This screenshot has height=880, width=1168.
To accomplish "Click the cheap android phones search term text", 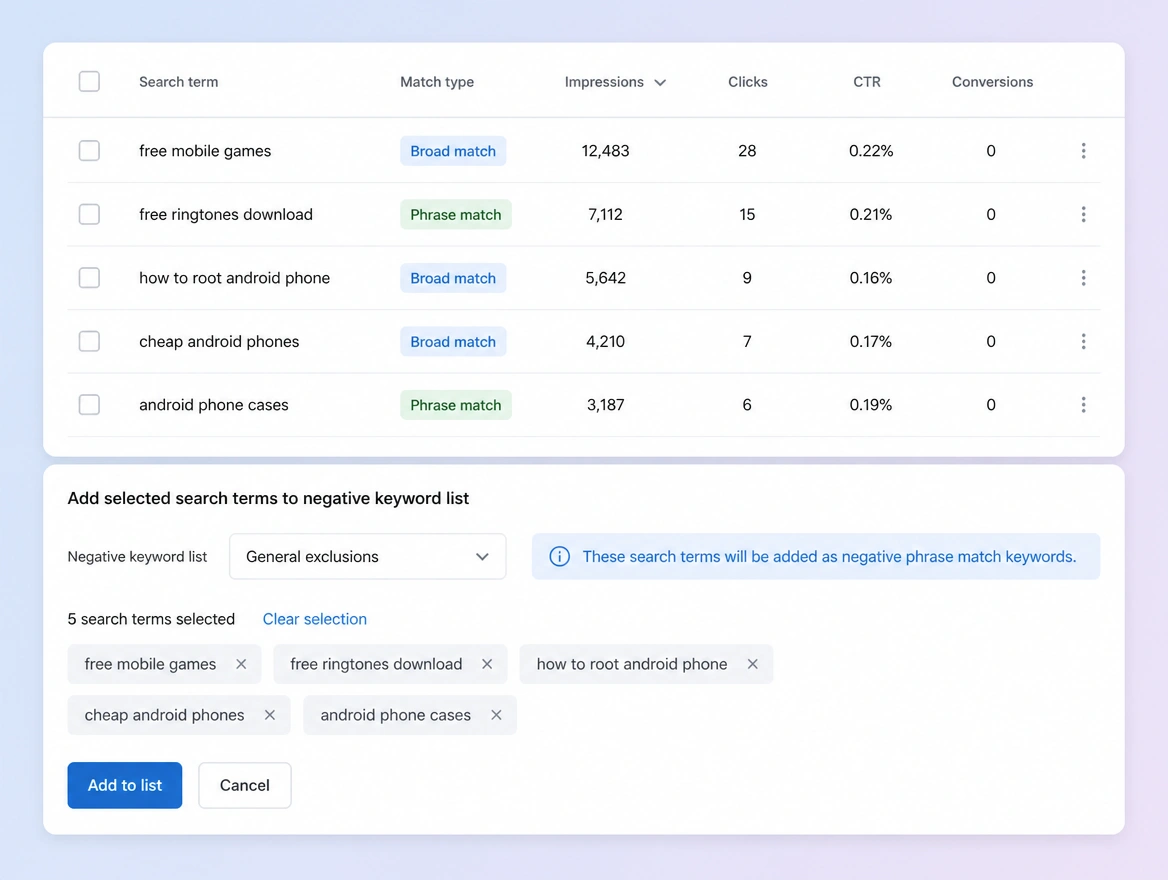I will click(x=219, y=341).
